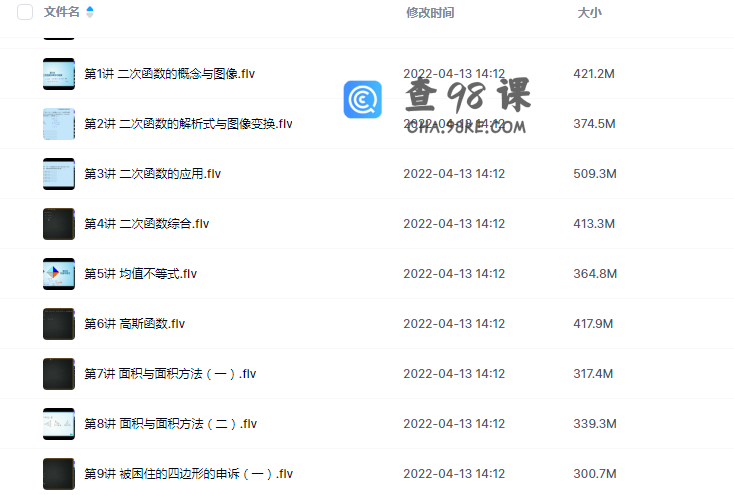Open thumbnail of 第4讲 二次函数综合.flv
The image size is (734, 495).
coord(59,224)
